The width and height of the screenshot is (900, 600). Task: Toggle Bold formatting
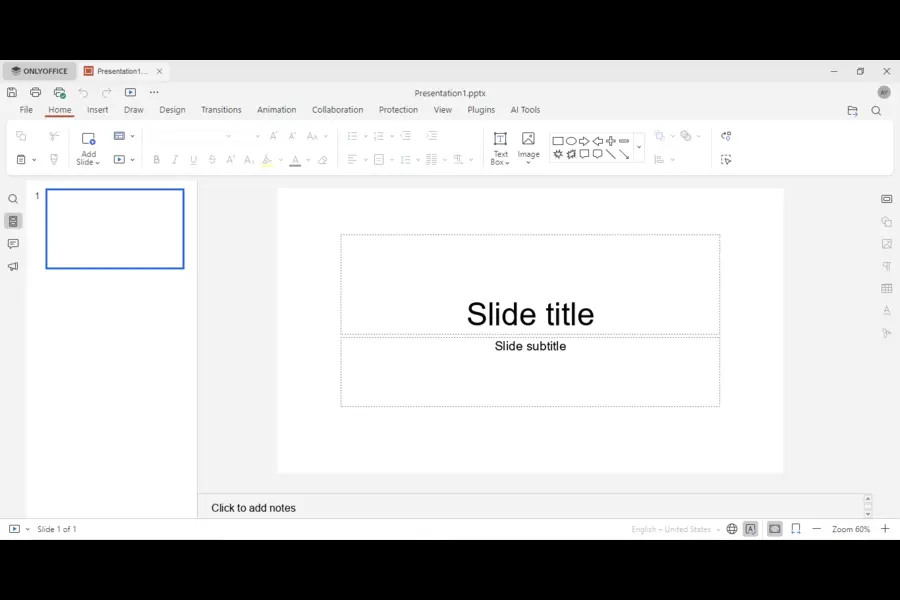(x=156, y=160)
